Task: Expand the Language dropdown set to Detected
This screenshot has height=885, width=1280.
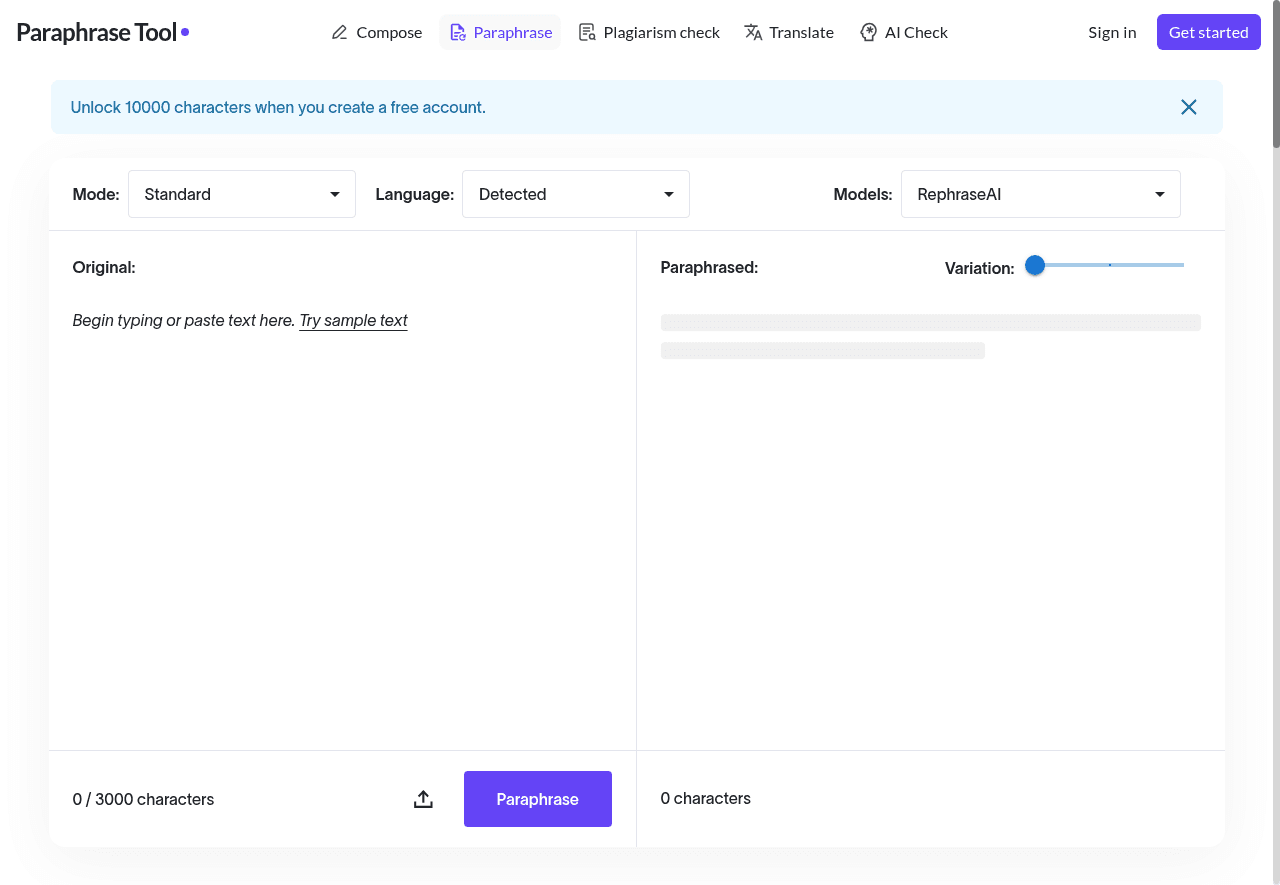Action: click(575, 194)
